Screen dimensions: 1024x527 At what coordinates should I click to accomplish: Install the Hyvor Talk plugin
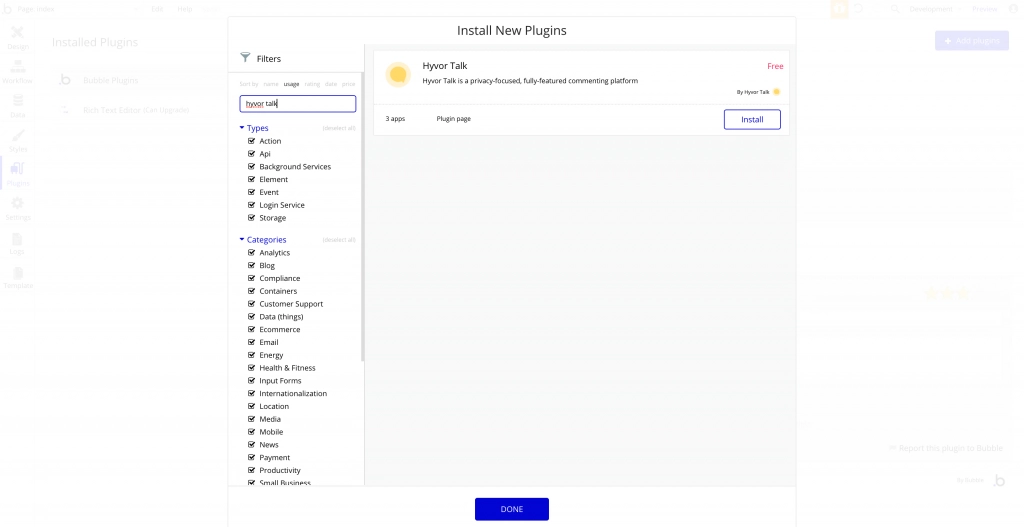[752, 120]
